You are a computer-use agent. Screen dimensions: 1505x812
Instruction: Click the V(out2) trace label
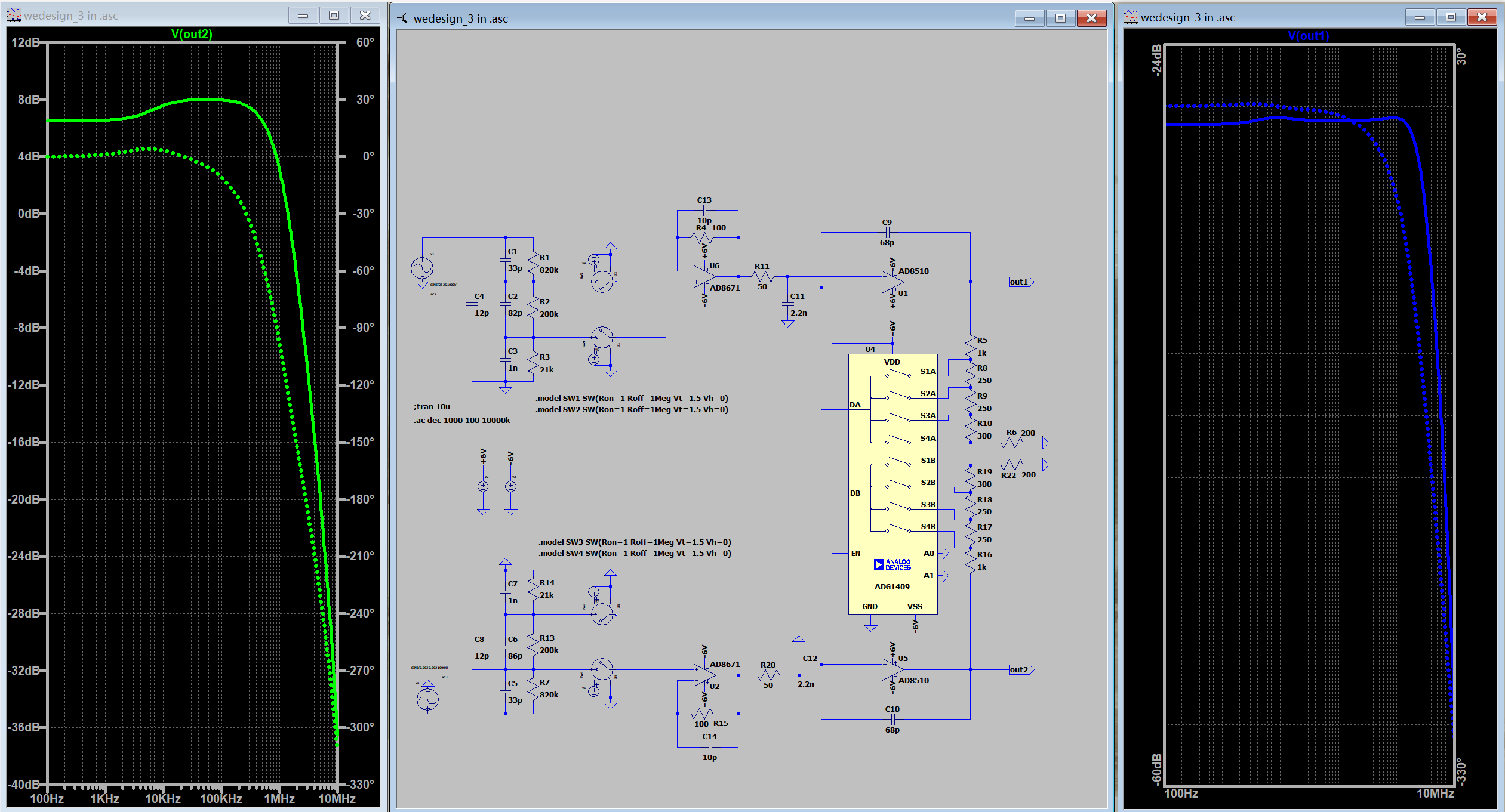tap(192, 34)
